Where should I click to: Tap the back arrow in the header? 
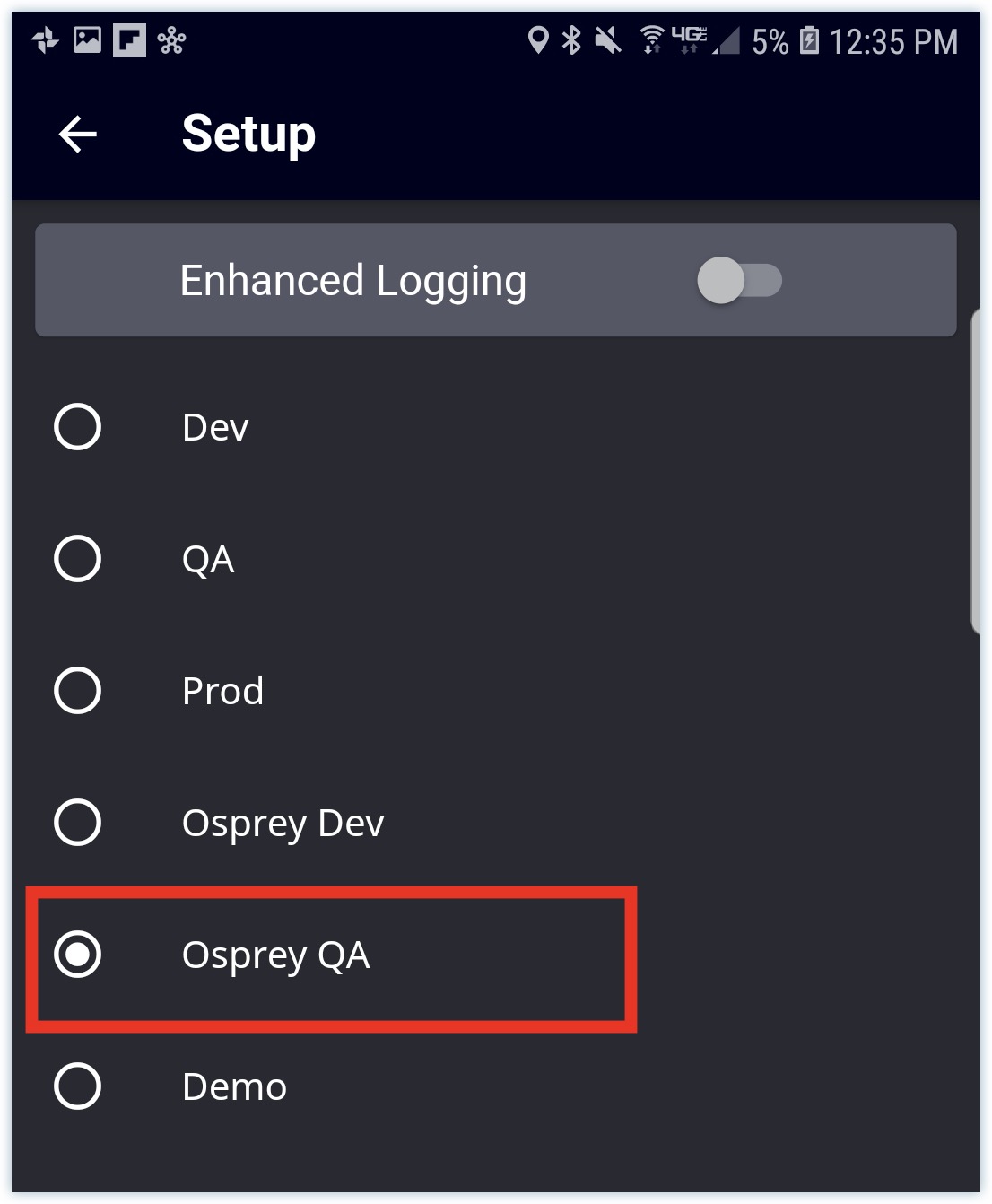click(78, 135)
